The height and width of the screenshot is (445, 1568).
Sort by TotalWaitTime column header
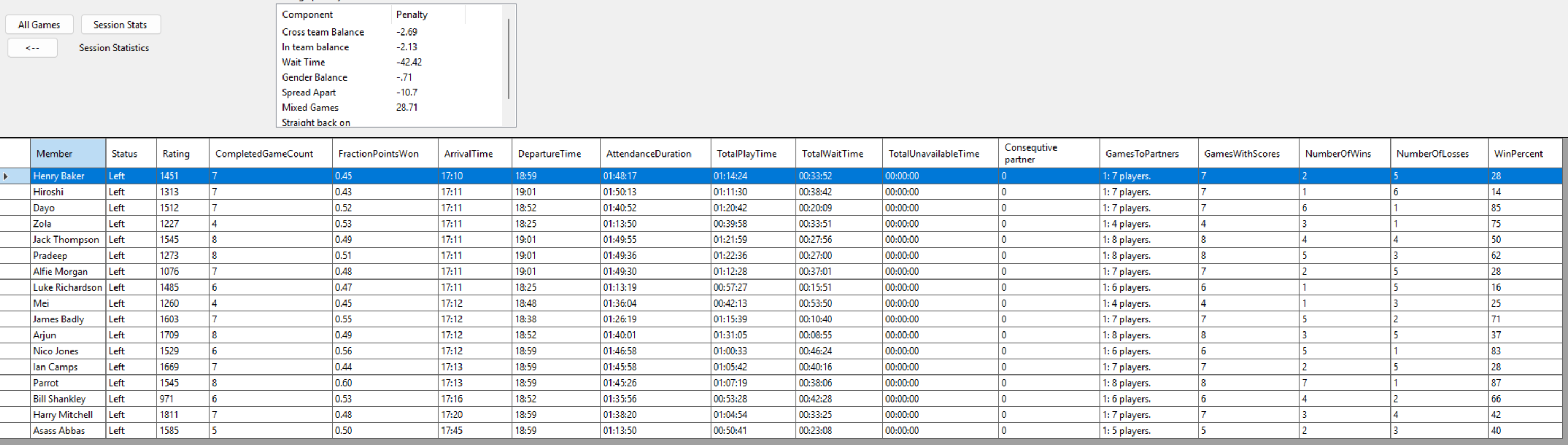click(839, 154)
